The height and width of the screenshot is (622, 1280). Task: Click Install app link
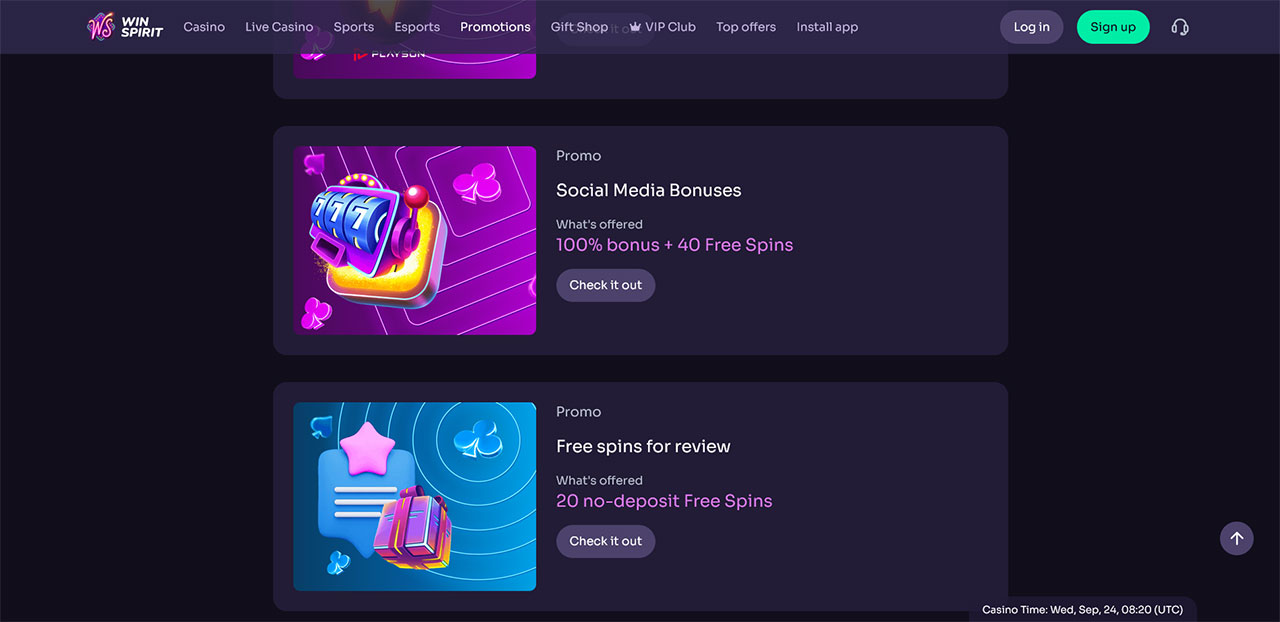pyautogui.click(x=827, y=27)
